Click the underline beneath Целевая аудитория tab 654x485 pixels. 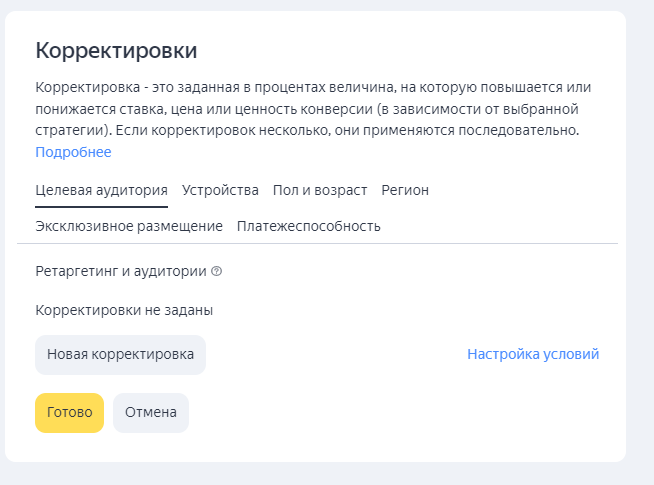click(101, 206)
